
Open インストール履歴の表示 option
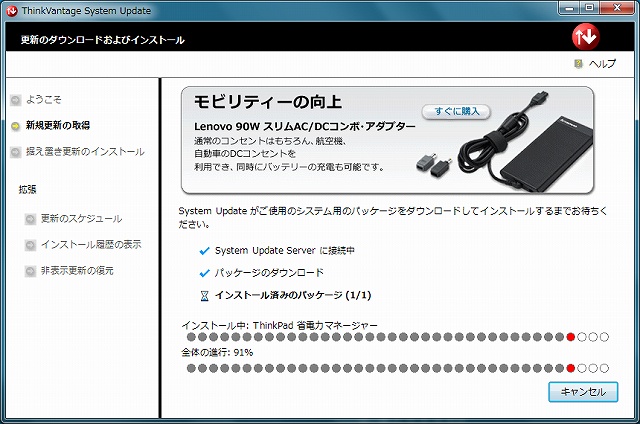coord(91,244)
